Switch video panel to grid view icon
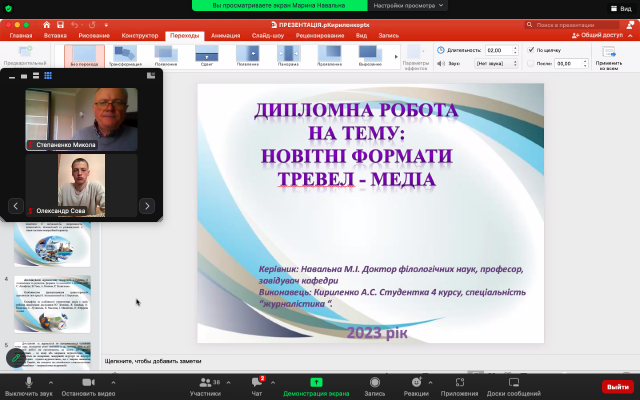 click(x=47, y=76)
